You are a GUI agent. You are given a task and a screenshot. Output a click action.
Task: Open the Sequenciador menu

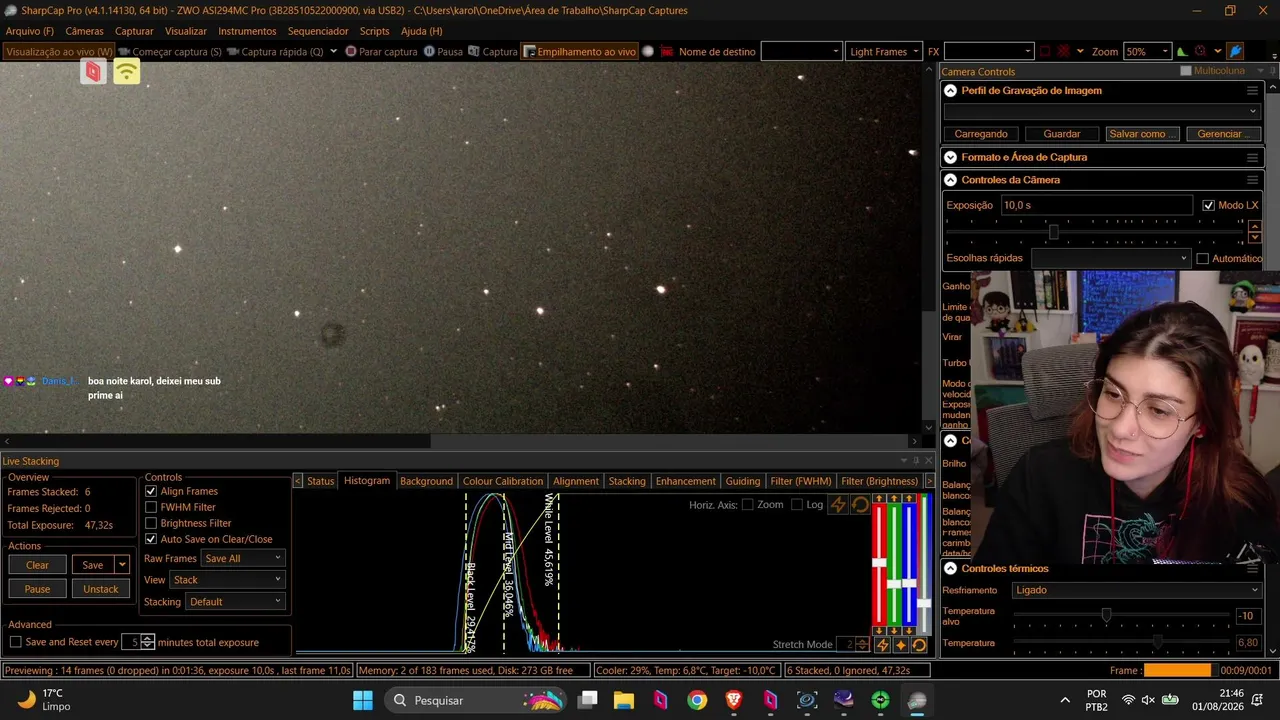click(x=318, y=31)
